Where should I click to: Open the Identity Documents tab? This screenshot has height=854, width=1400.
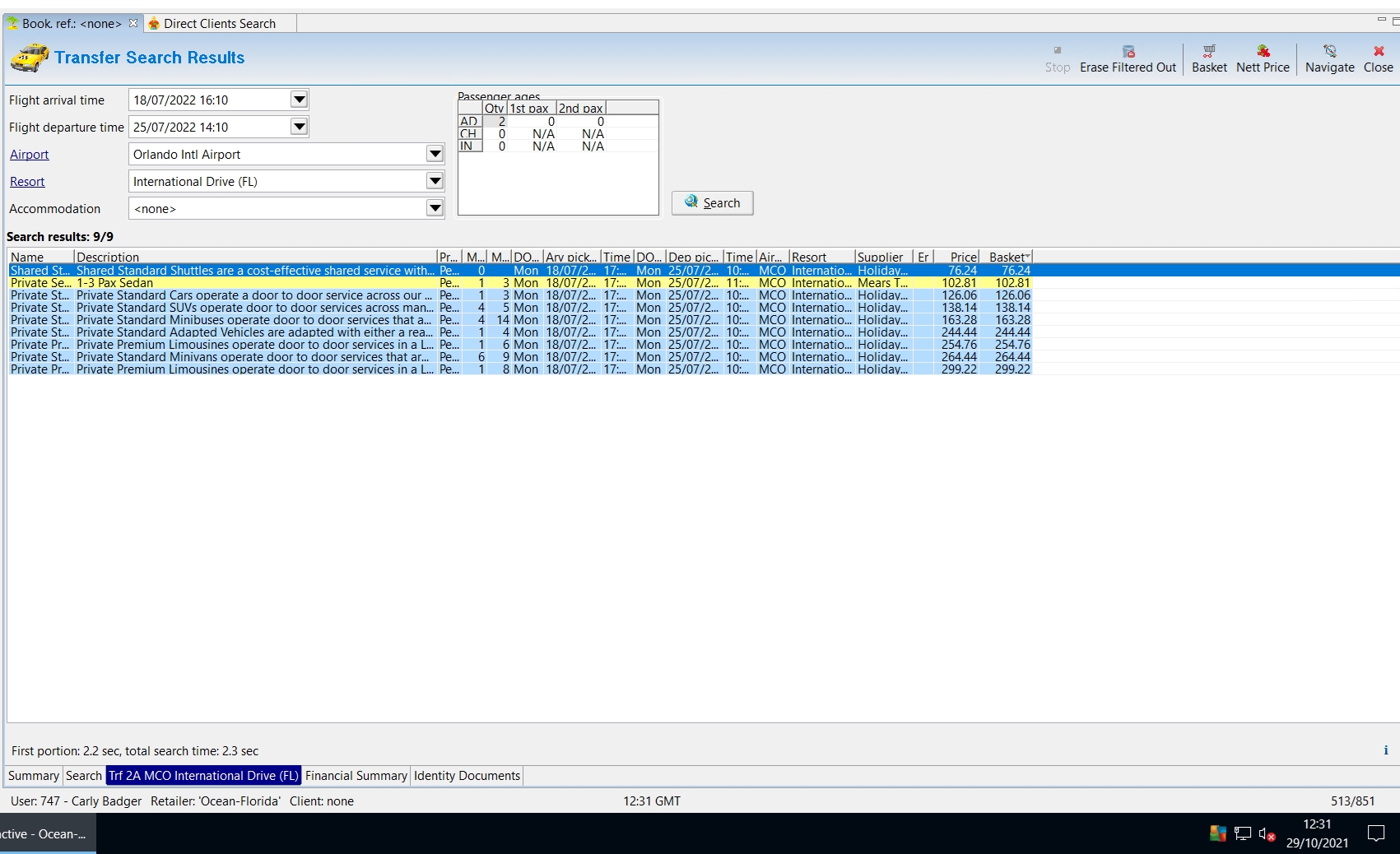467,775
